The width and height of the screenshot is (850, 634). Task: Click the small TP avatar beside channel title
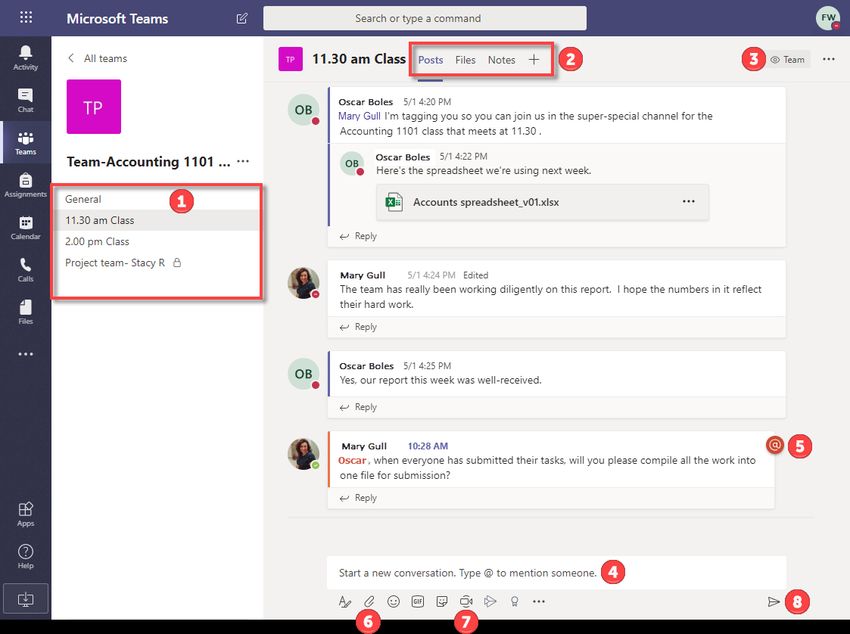pyautogui.click(x=290, y=59)
